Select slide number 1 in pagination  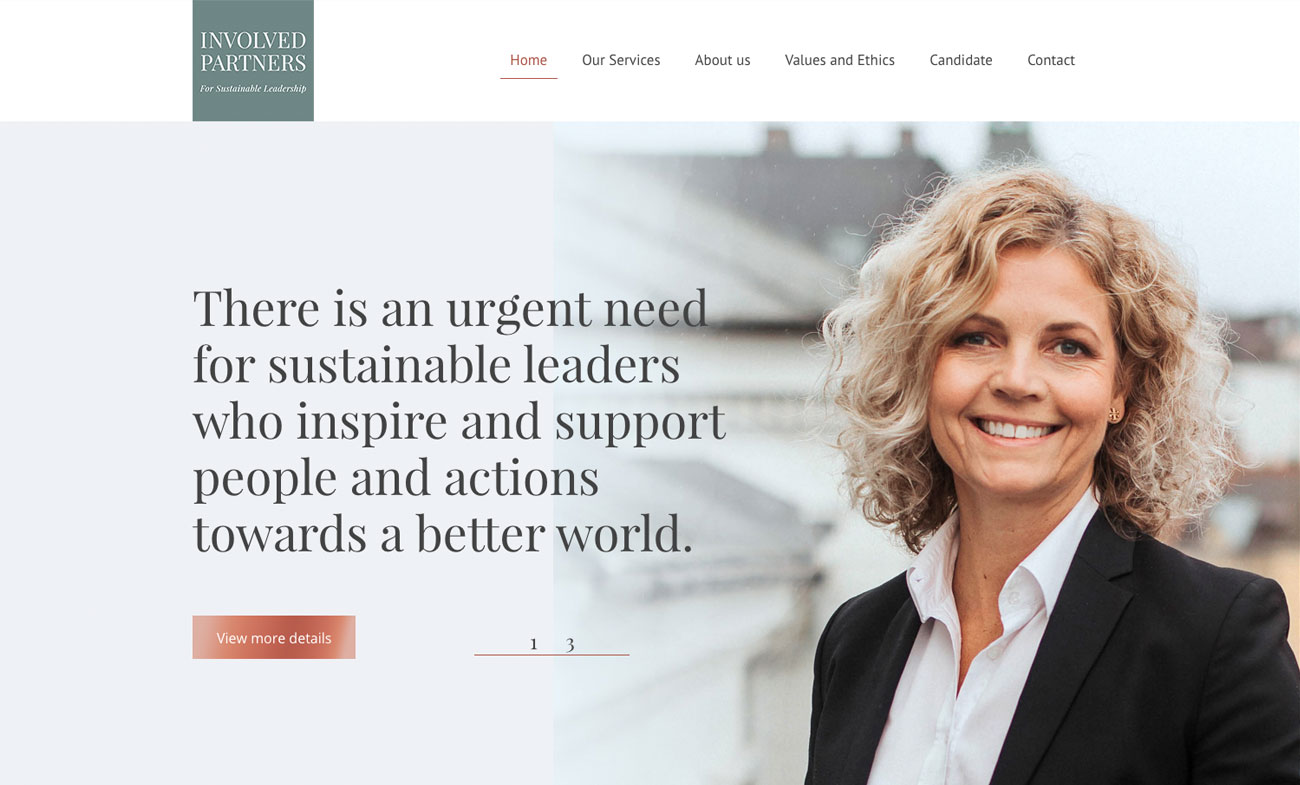(x=534, y=644)
